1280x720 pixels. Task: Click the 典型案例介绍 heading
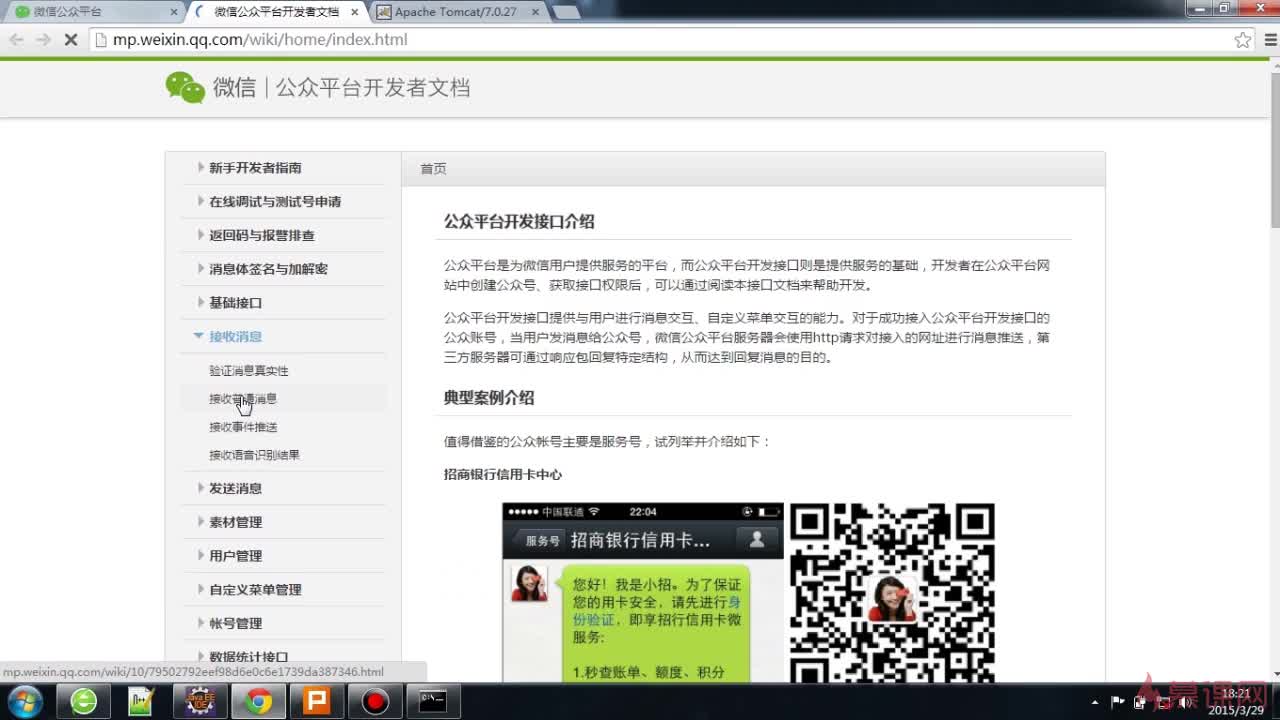pyautogui.click(x=489, y=398)
